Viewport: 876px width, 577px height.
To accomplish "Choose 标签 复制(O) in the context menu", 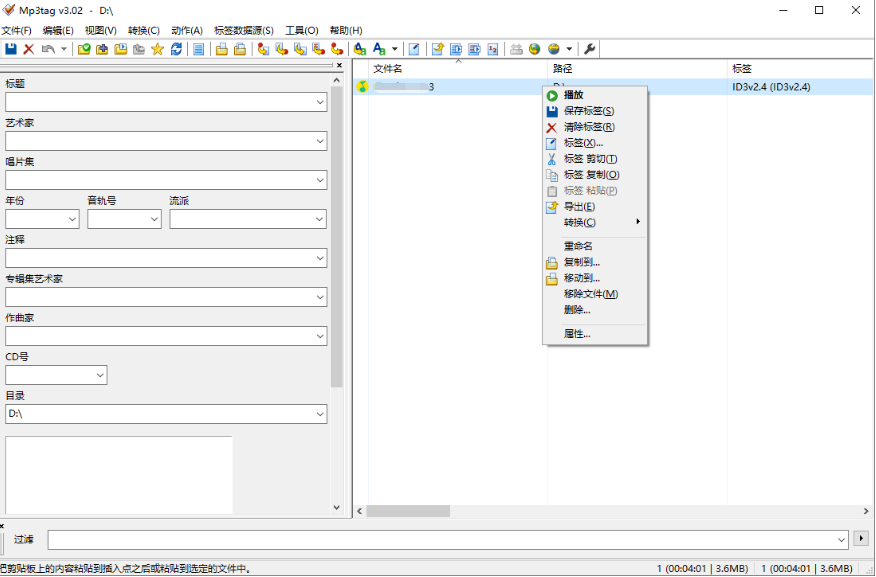I will (595, 175).
